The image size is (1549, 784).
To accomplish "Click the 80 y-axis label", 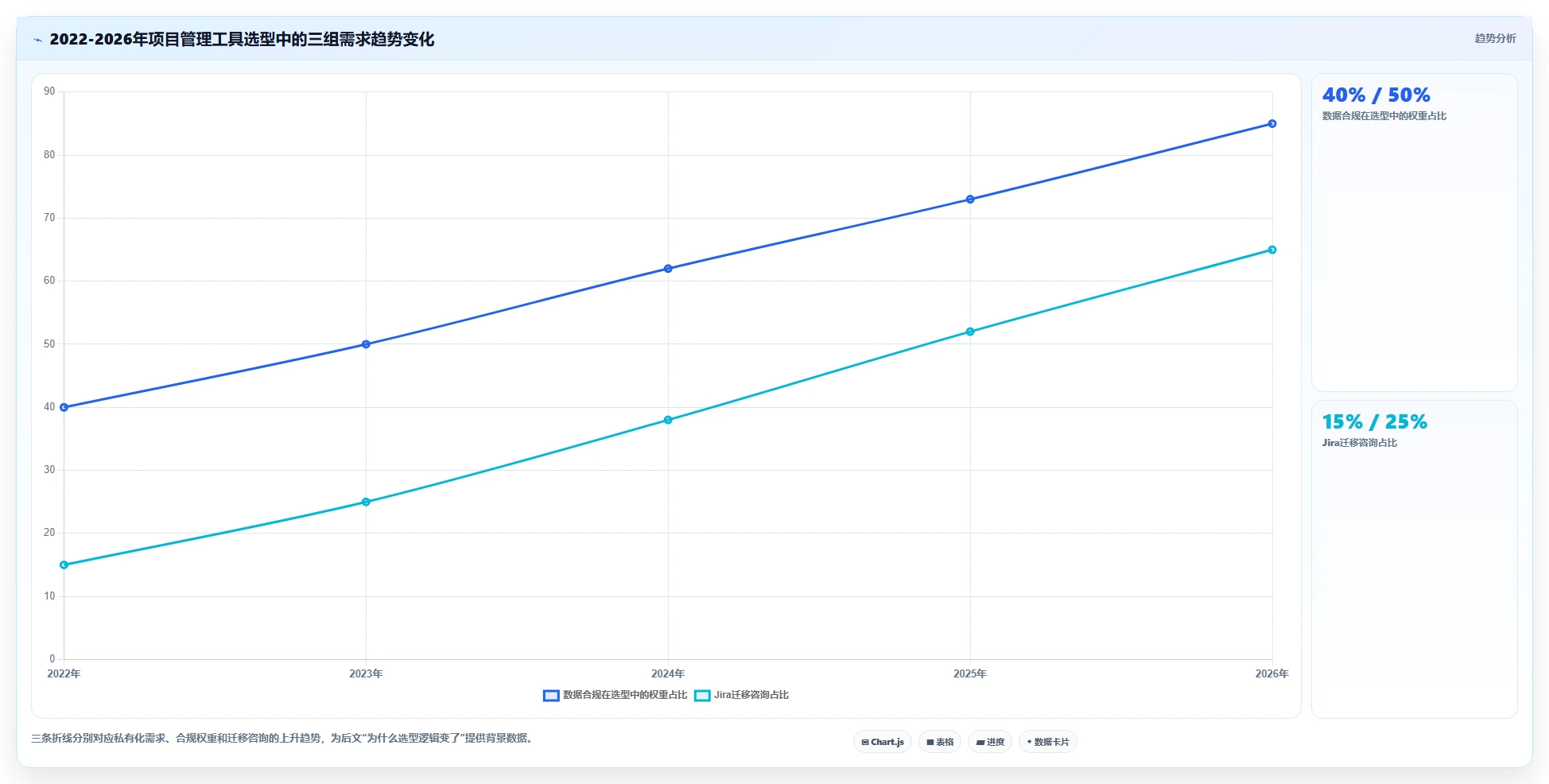I will tap(49, 154).
